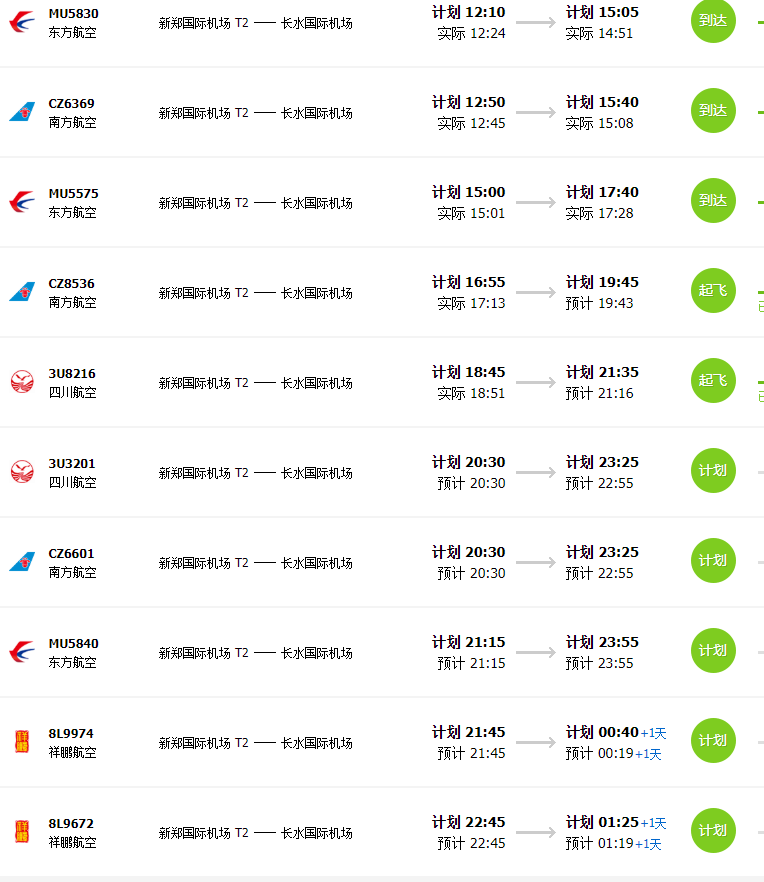Click the China Eastern logo beside MU5575

pos(22,202)
